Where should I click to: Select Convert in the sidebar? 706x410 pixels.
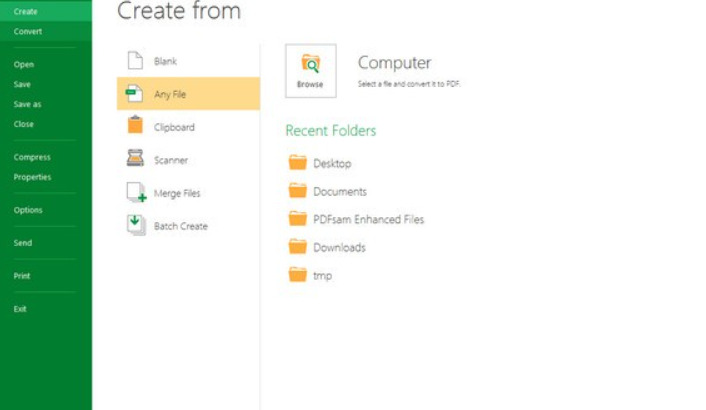[46, 31]
